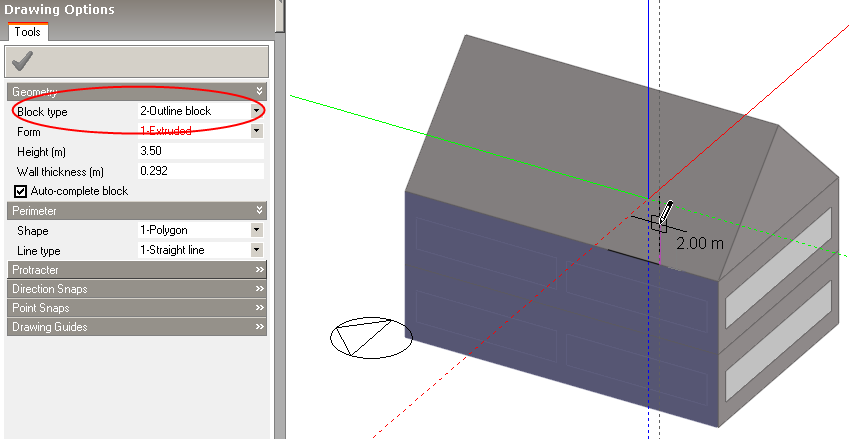This screenshot has width=849, height=439.
Task: Open the Line type dropdown
Action: tap(256, 250)
